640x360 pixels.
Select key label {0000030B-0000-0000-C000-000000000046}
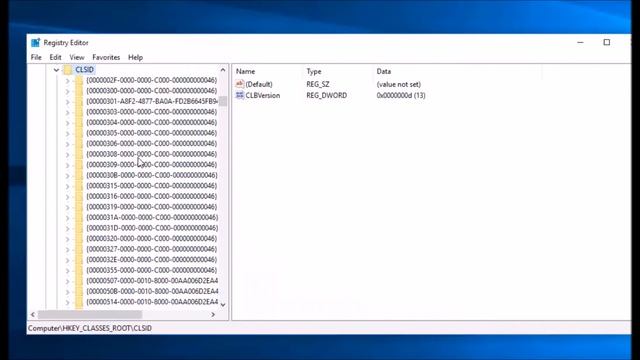click(151, 176)
